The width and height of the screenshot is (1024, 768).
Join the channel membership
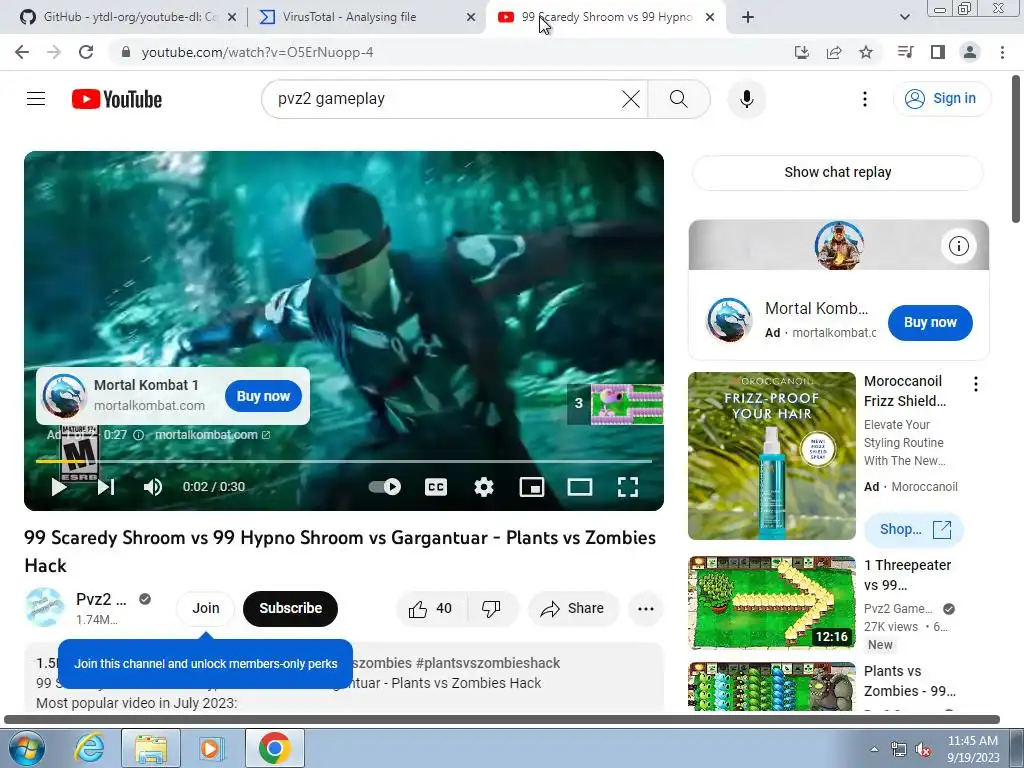pyautogui.click(x=206, y=608)
